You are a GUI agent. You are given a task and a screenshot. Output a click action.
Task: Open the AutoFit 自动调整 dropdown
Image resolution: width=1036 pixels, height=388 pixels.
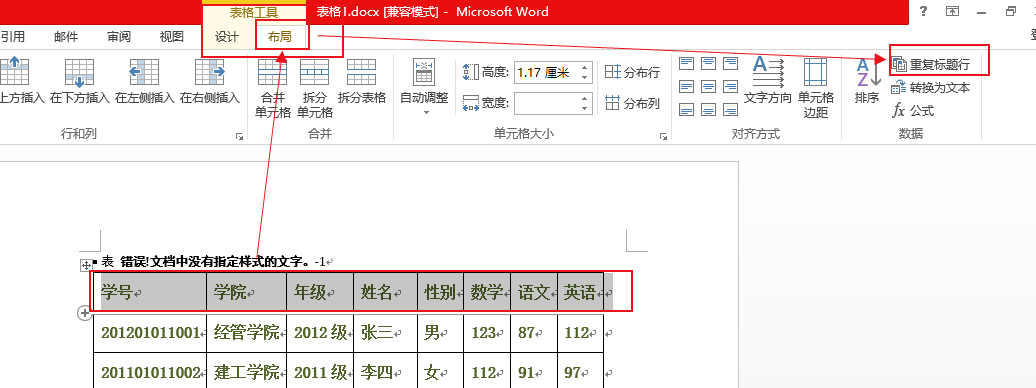pos(424,88)
